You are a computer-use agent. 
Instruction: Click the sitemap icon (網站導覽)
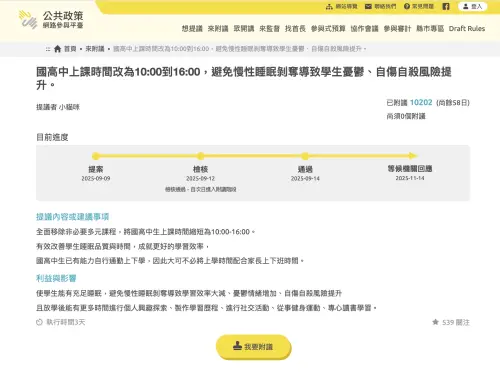pyautogui.click(x=329, y=7)
